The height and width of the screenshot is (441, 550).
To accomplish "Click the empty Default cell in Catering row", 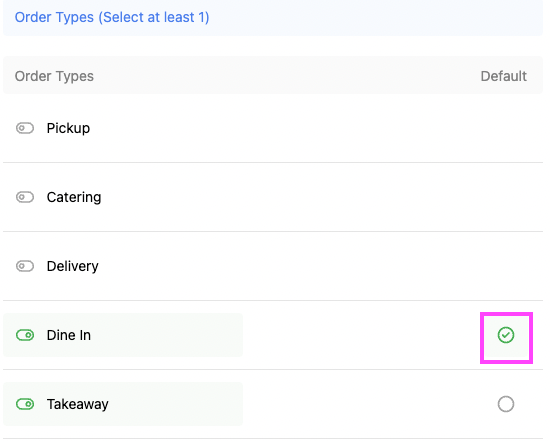I will 506,197.
